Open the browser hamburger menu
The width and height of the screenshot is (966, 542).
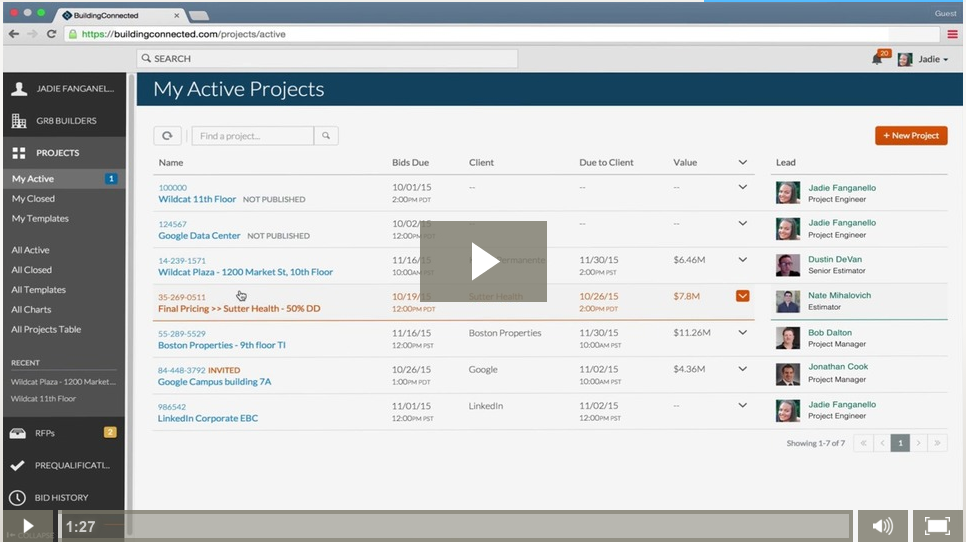tap(952, 34)
